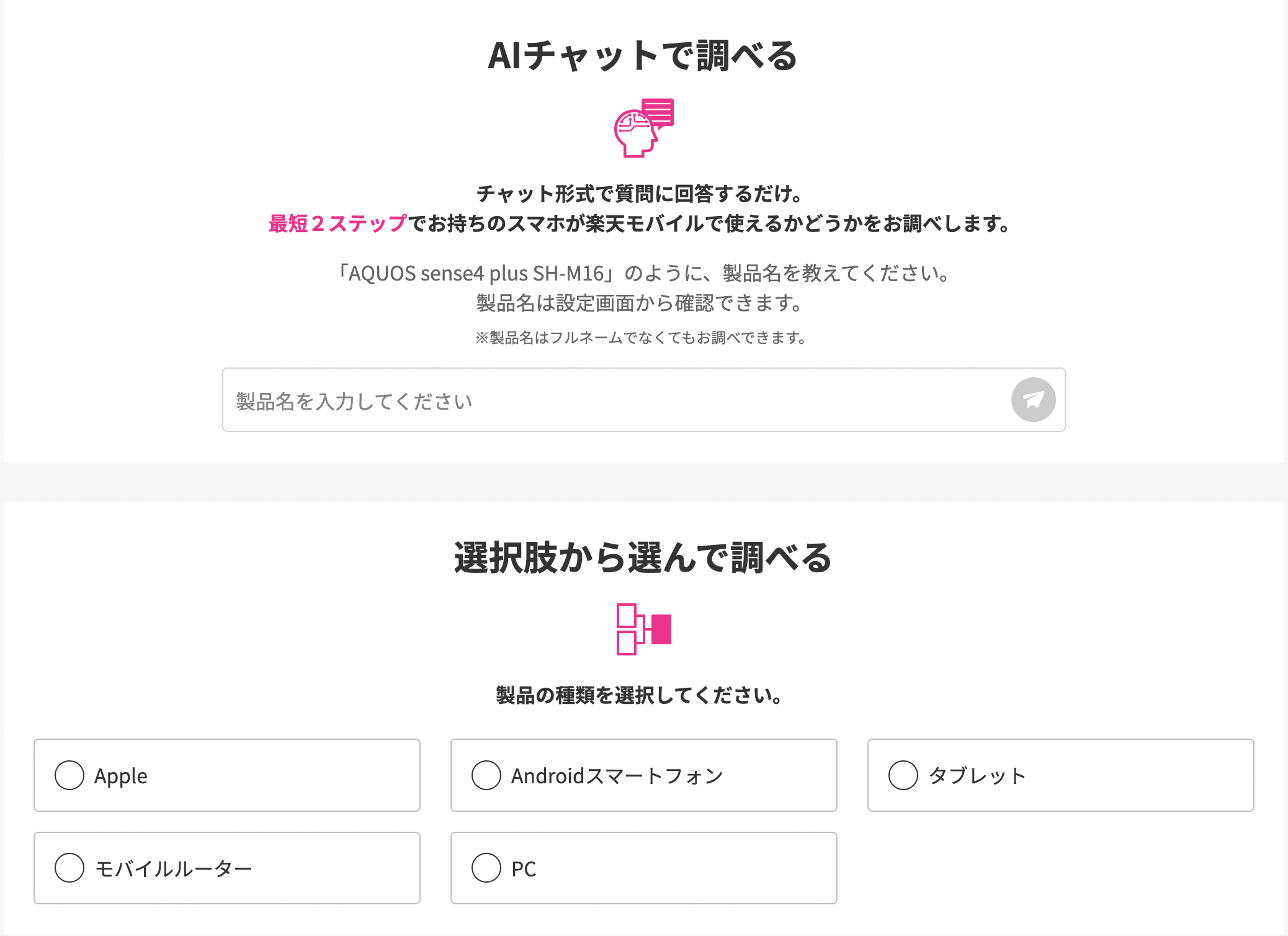This screenshot has width=1288, height=936.
Task: Select the タブレット radio button
Action: (903, 775)
